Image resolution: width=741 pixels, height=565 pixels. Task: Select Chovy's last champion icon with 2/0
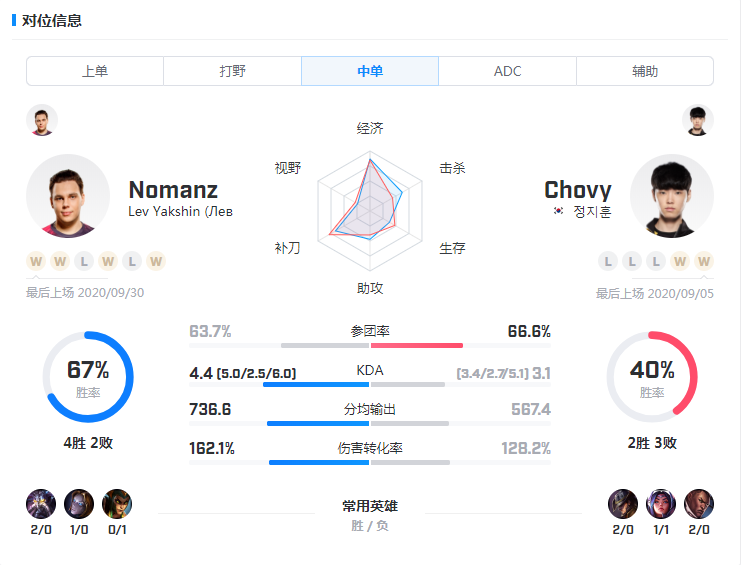(698, 504)
